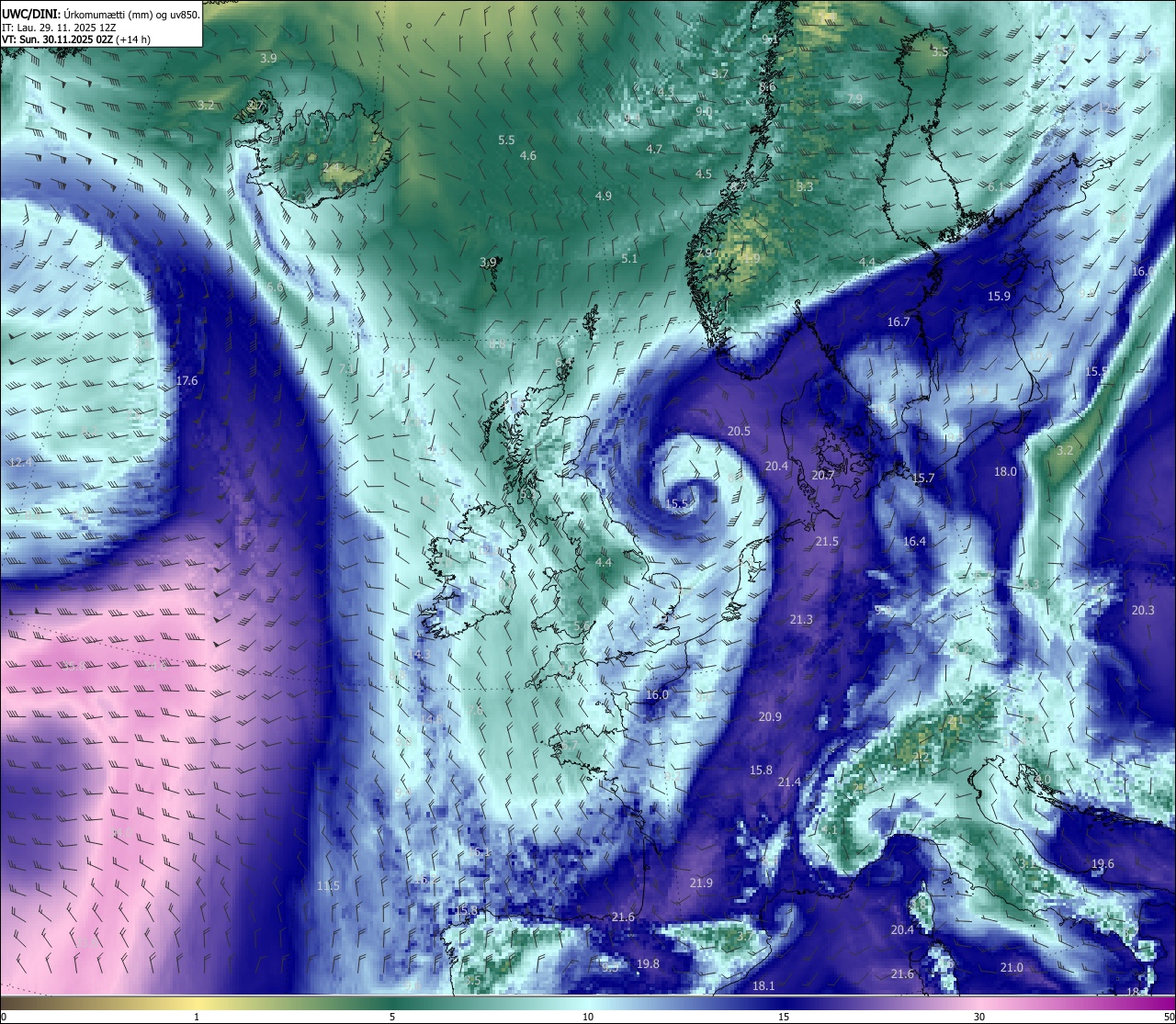Click the 20.5 value over the North Sea
The height and width of the screenshot is (1024, 1176).
739,431
